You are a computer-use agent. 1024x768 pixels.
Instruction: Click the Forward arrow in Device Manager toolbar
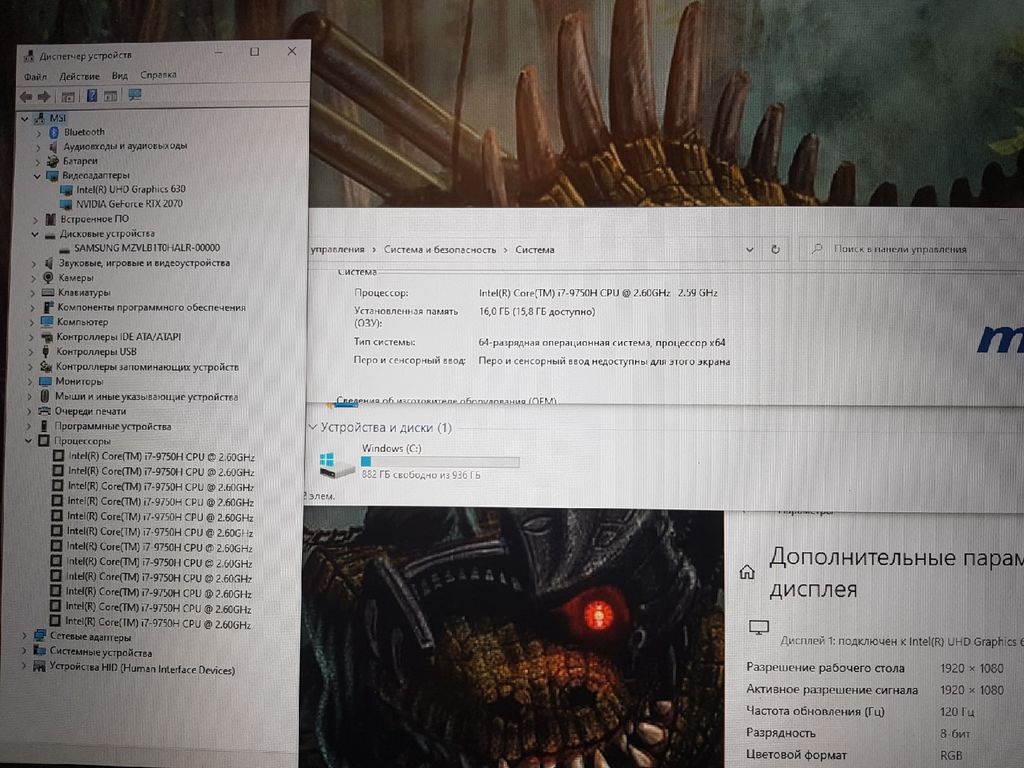[44, 96]
